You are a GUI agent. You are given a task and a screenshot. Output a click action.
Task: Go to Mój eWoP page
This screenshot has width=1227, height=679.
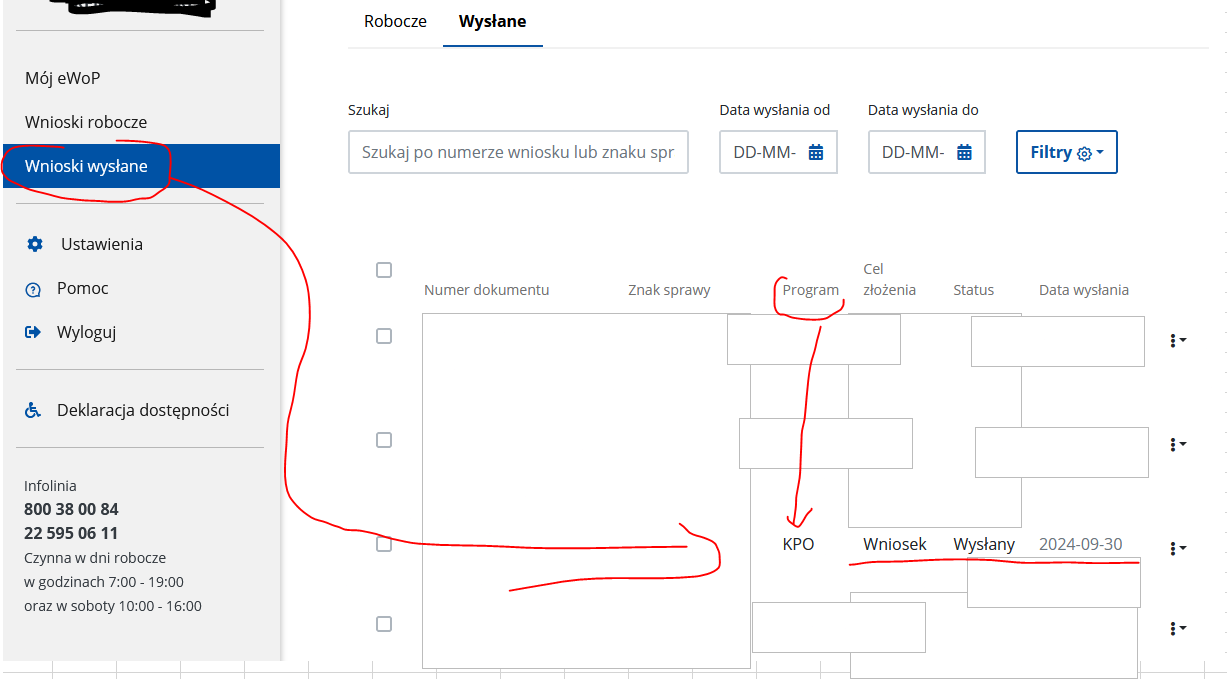tap(62, 78)
